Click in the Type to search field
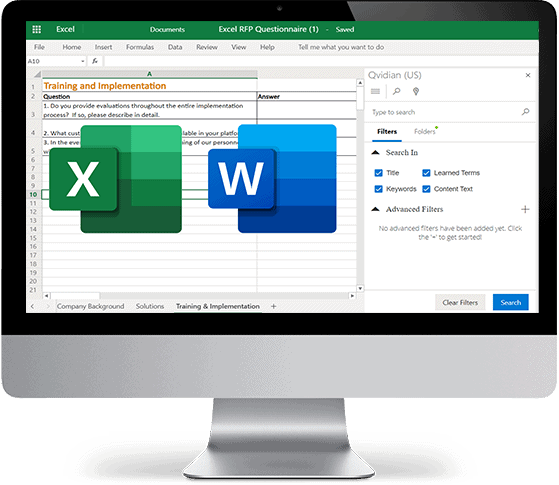This screenshot has height=485, width=559. pos(446,112)
